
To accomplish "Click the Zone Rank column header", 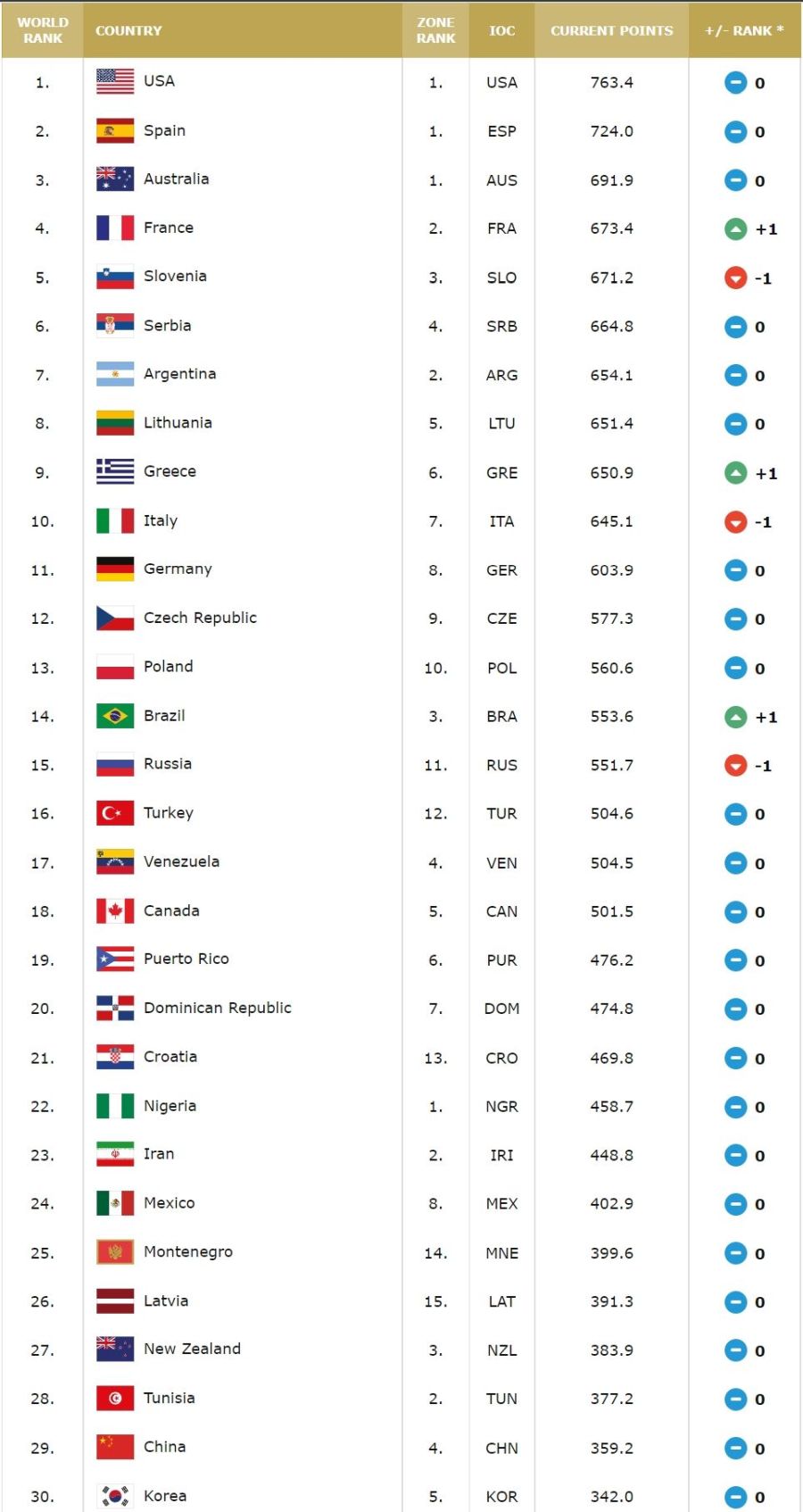I will (x=435, y=30).
